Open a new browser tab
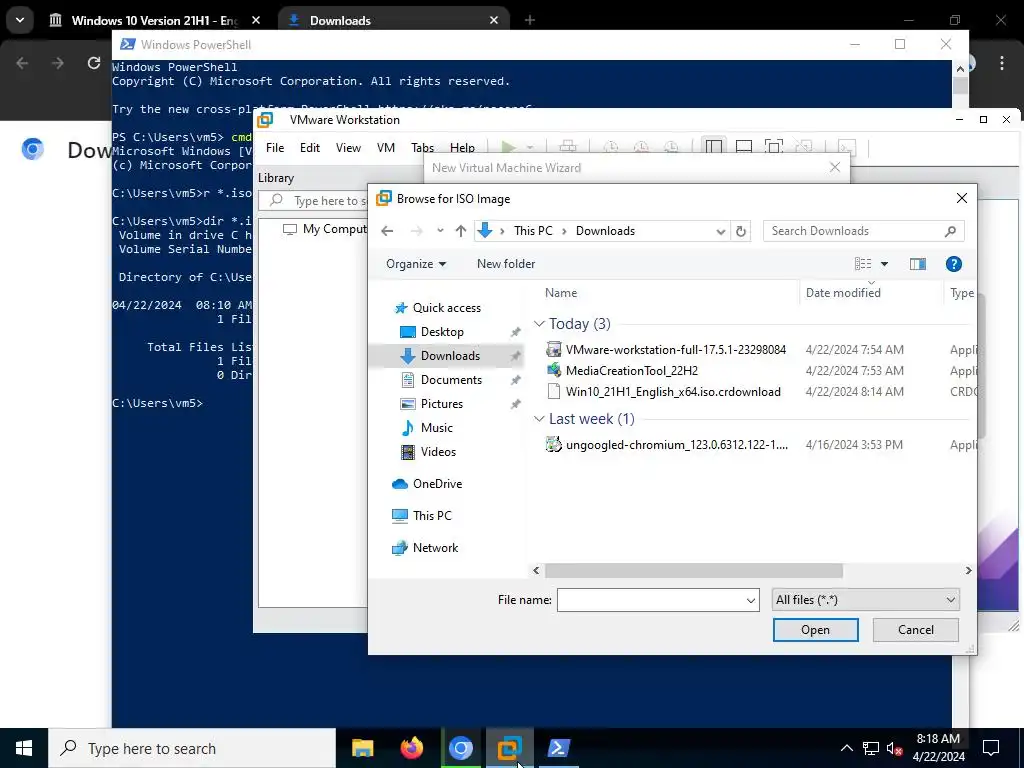Viewport: 1024px width, 768px height. (x=530, y=20)
